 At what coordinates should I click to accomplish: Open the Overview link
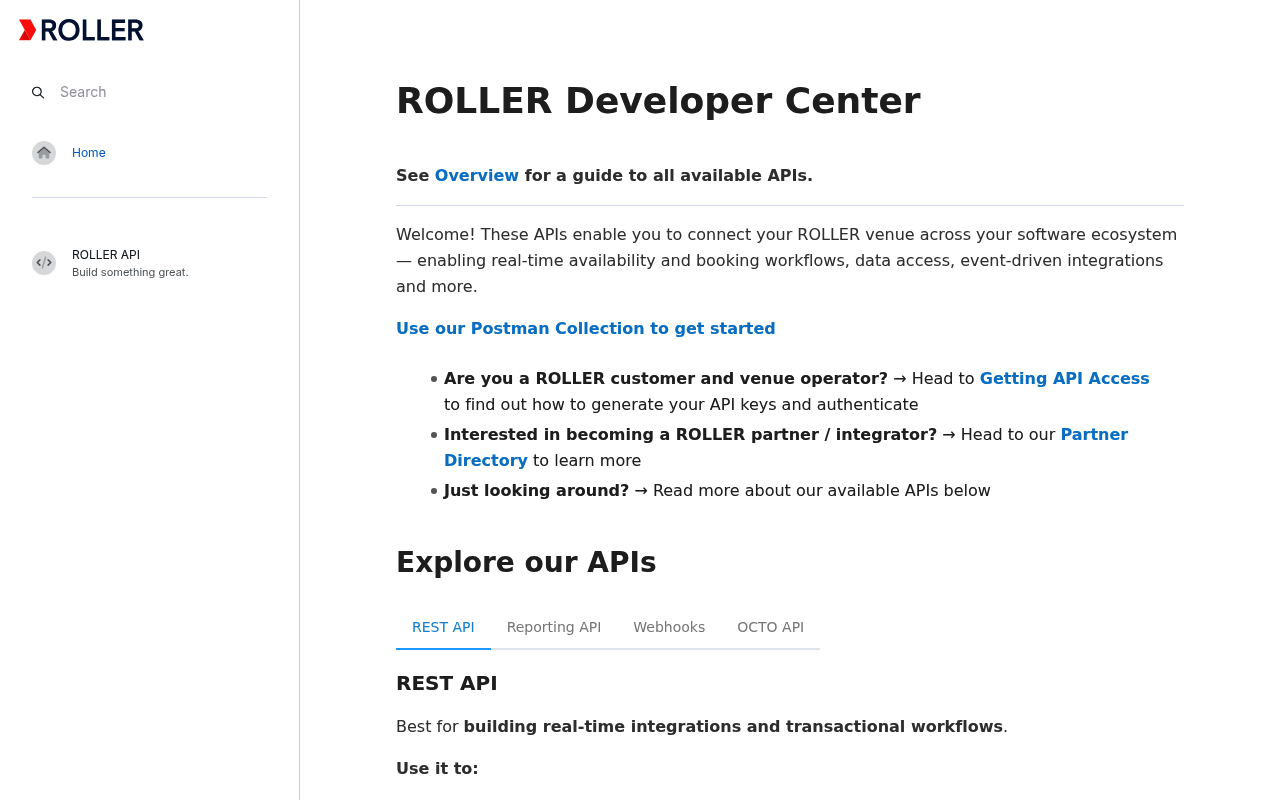(477, 175)
